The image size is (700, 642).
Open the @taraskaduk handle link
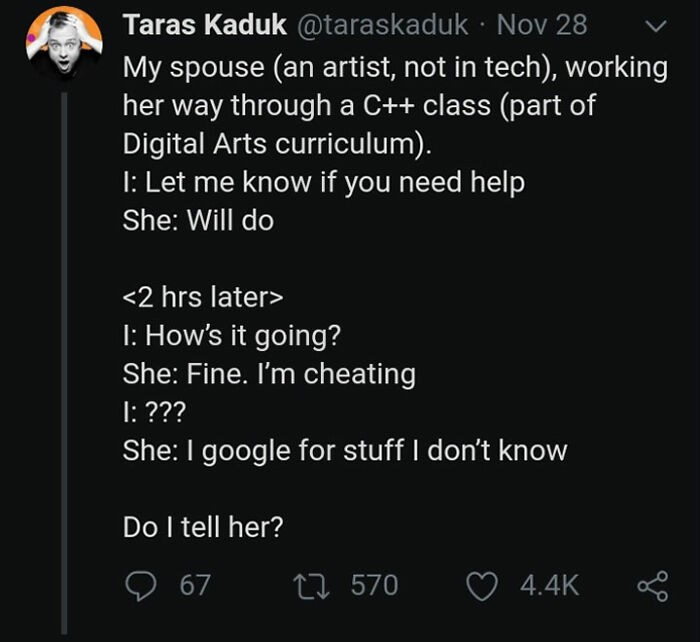click(383, 26)
